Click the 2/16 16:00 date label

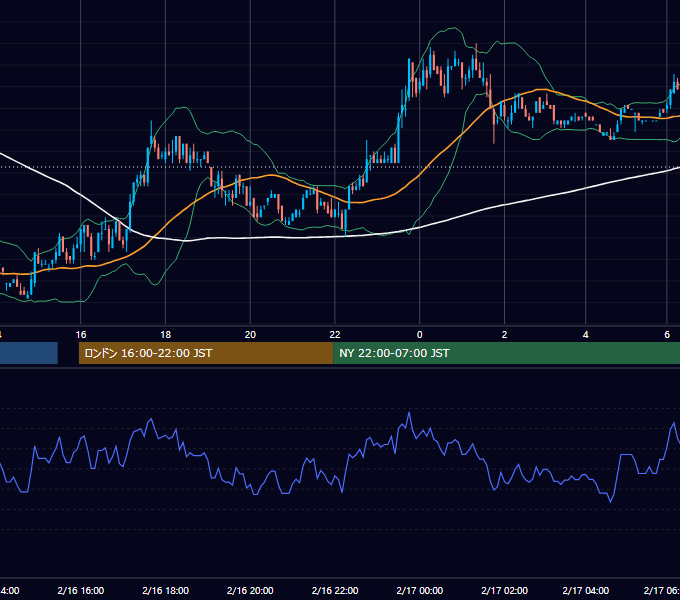pyautogui.click(x=81, y=590)
